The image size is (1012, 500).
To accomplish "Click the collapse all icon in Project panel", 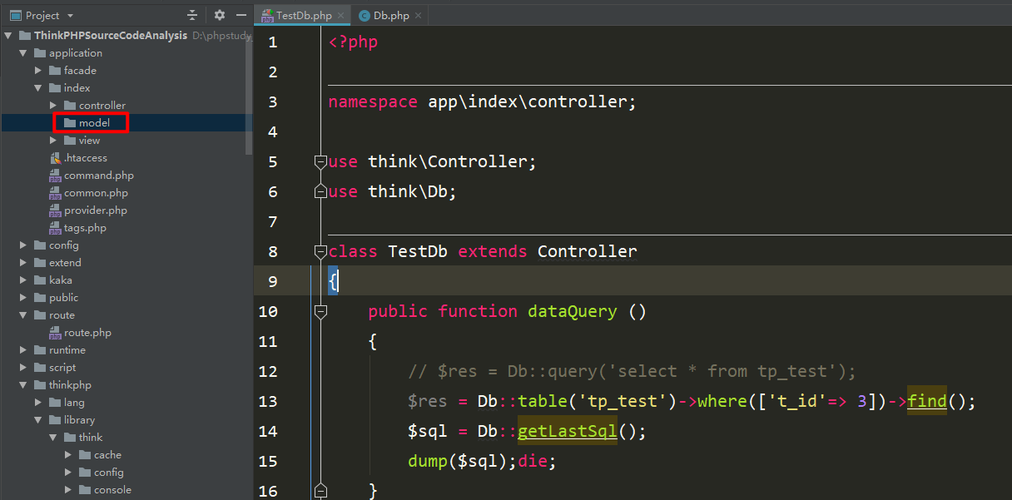I will tap(192, 15).
